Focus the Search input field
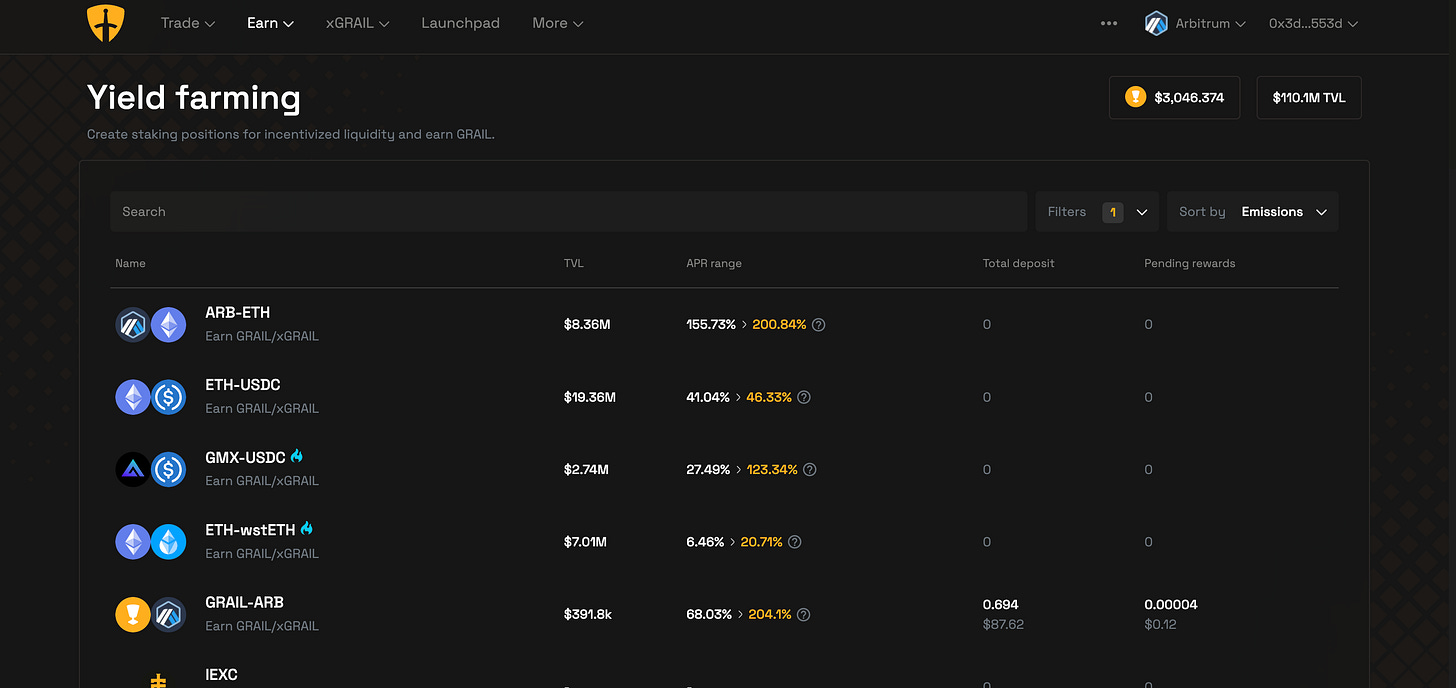This screenshot has height=688, width=1456. pos(568,212)
